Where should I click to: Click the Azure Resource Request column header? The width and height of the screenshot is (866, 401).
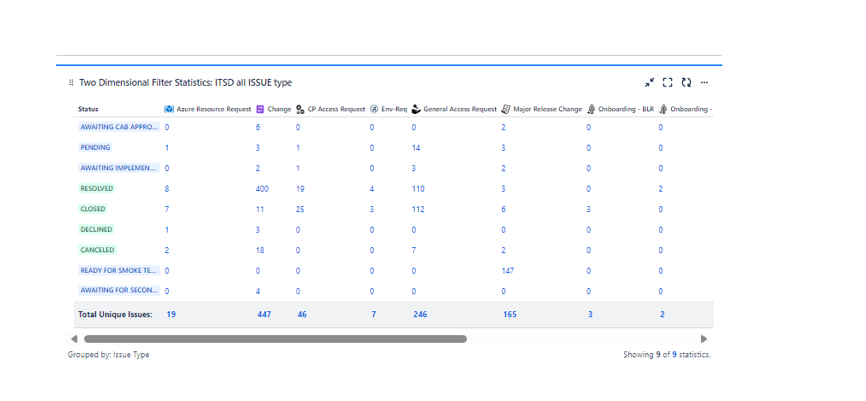[x=214, y=109]
